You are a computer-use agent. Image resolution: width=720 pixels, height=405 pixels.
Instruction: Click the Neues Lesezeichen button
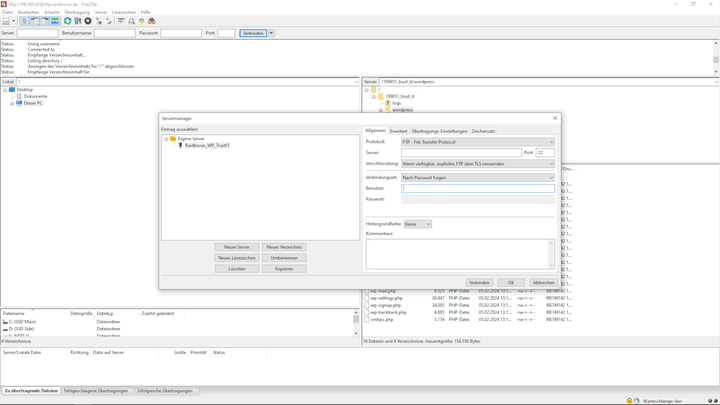coord(237,258)
